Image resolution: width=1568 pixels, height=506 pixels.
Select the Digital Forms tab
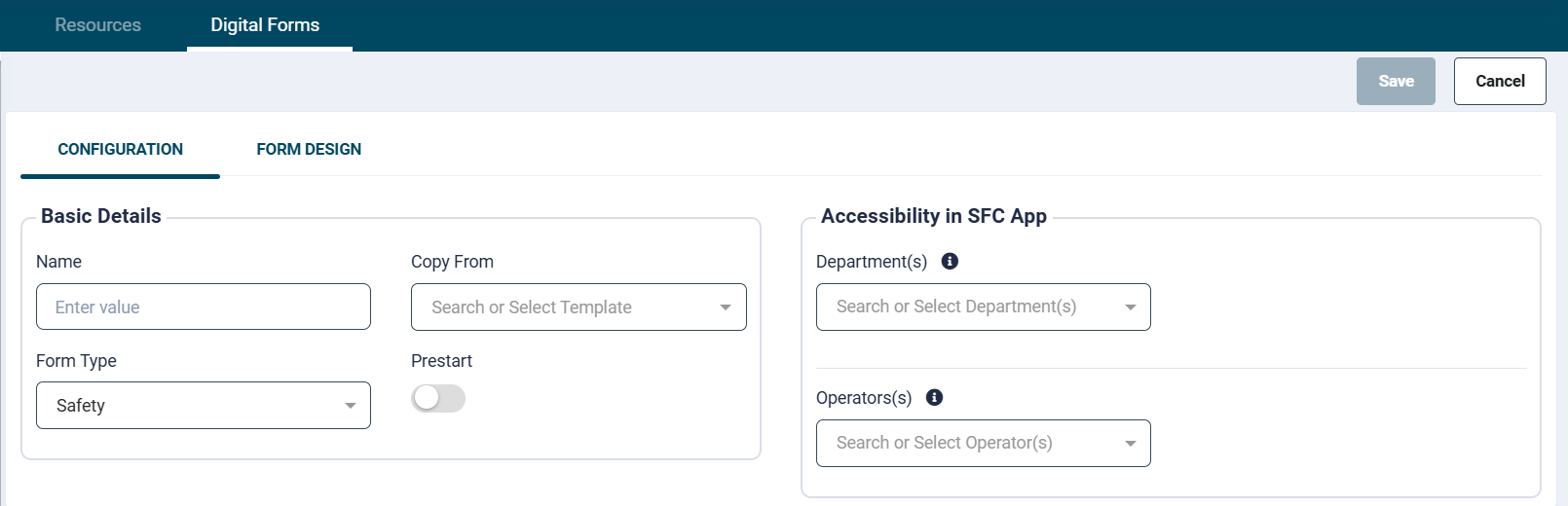[265, 25]
